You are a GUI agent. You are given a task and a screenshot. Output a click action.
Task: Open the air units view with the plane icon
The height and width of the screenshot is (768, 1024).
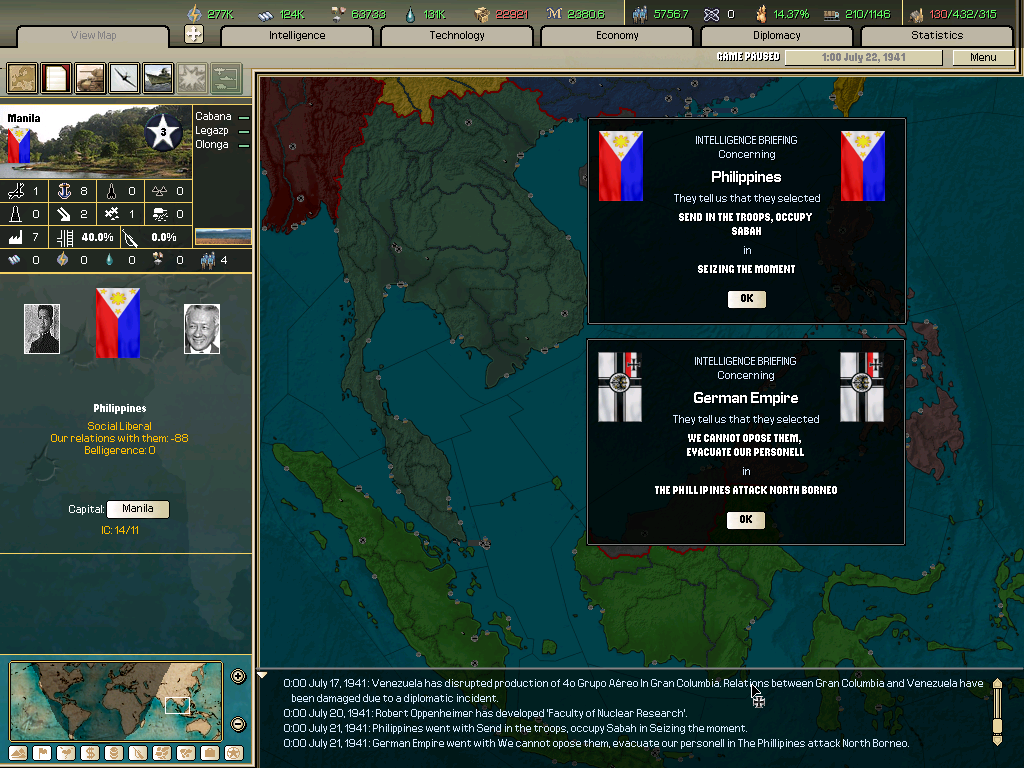[x=122, y=78]
